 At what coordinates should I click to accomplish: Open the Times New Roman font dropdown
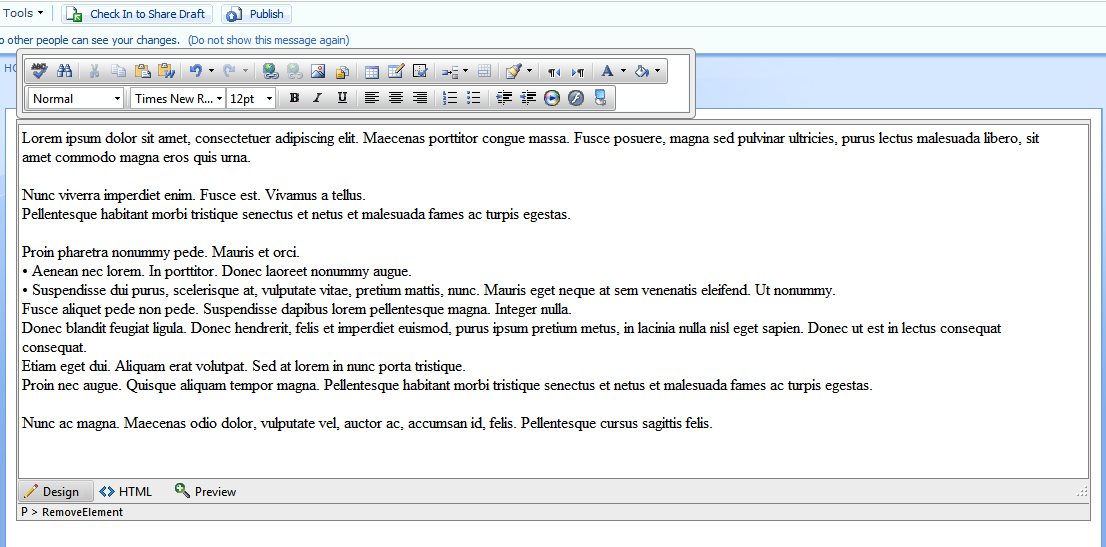point(178,99)
